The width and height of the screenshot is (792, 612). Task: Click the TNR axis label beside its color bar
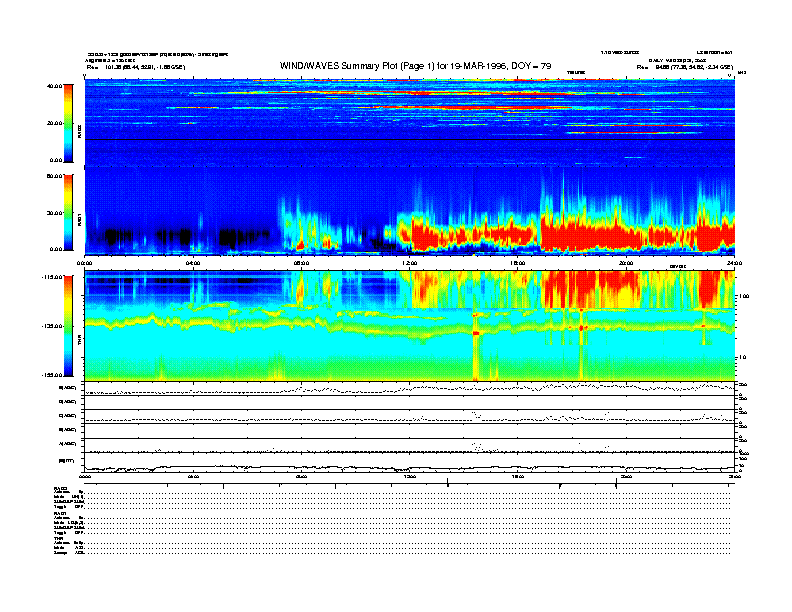click(x=79, y=342)
